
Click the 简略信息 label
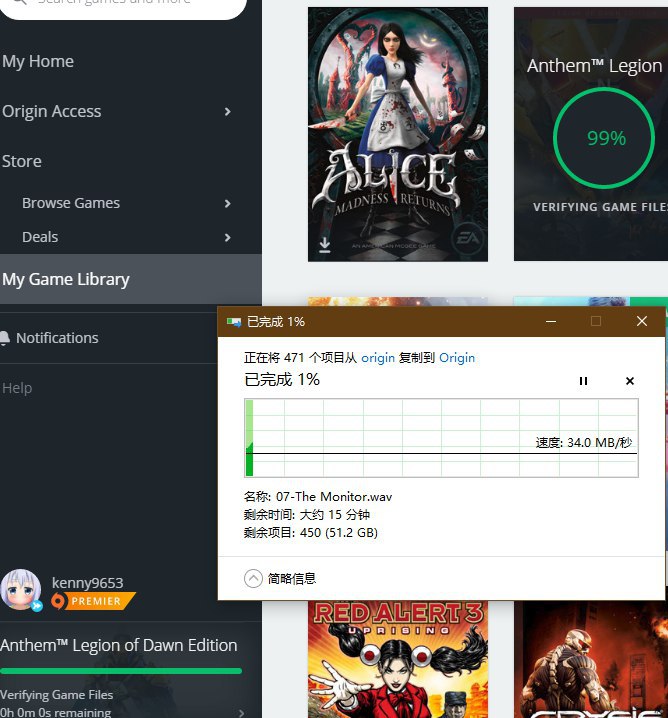292,579
